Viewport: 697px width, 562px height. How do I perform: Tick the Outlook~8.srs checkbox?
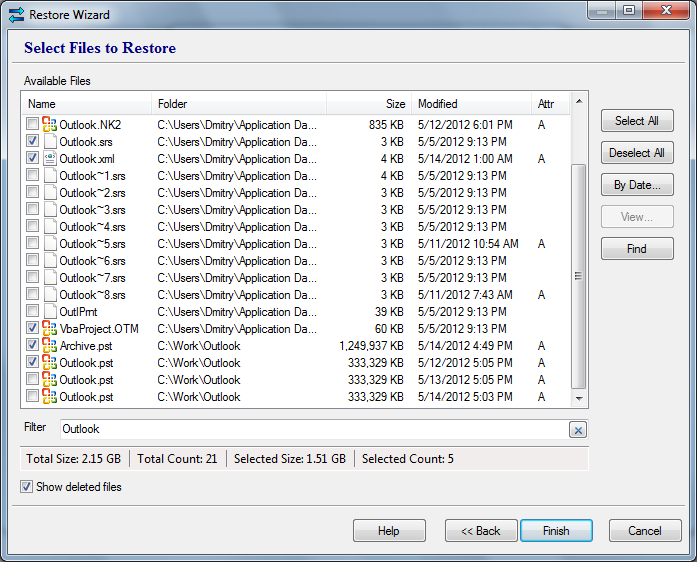pos(33,295)
